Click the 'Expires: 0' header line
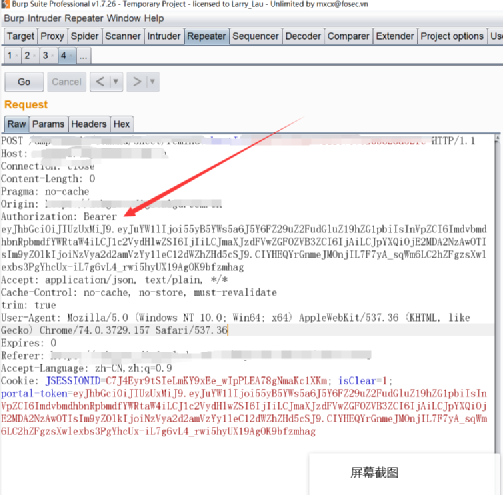This screenshot has height=495, width=503. point(29,343)
